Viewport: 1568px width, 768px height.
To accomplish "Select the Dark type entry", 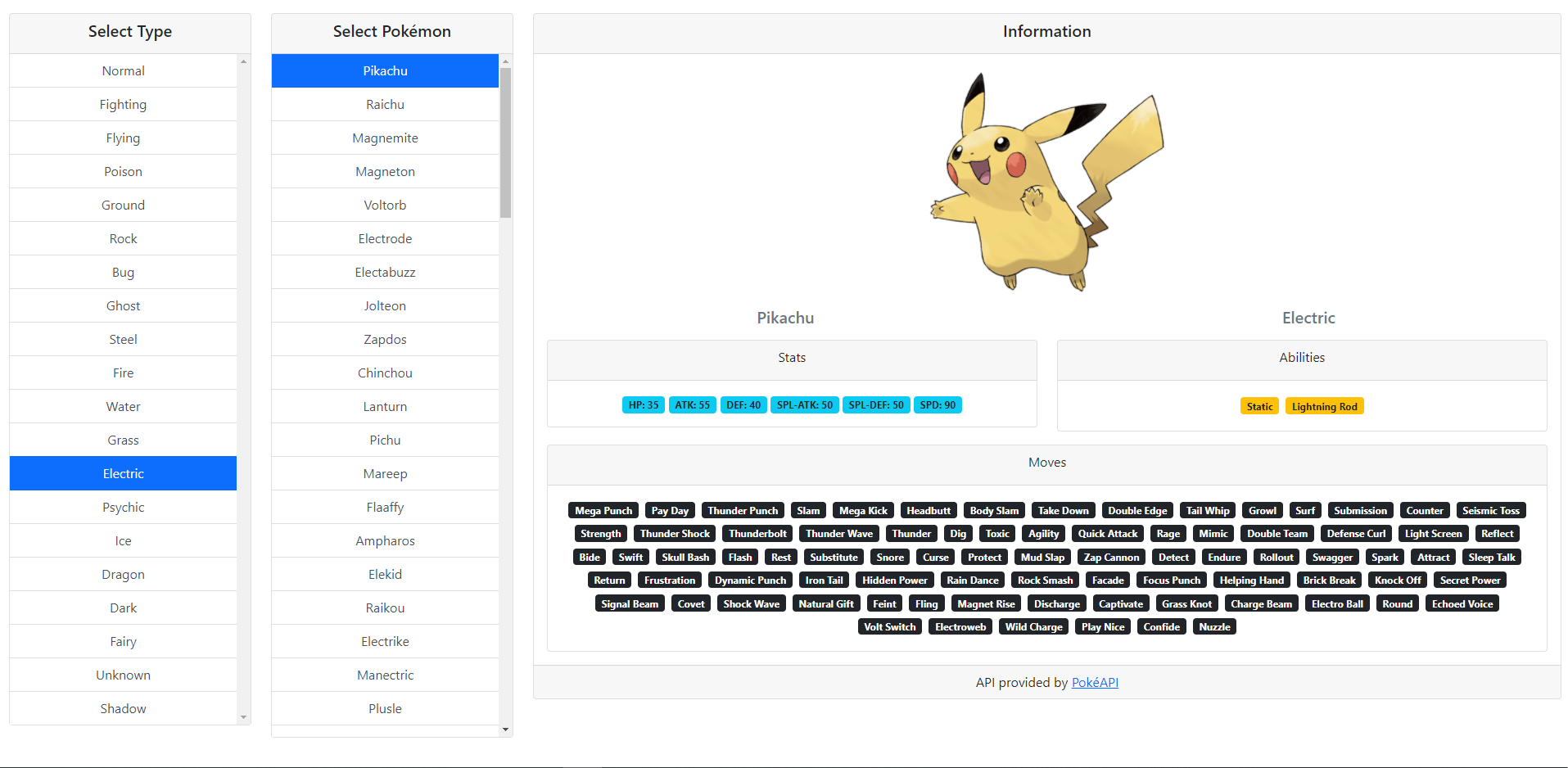I will point(123,608).
